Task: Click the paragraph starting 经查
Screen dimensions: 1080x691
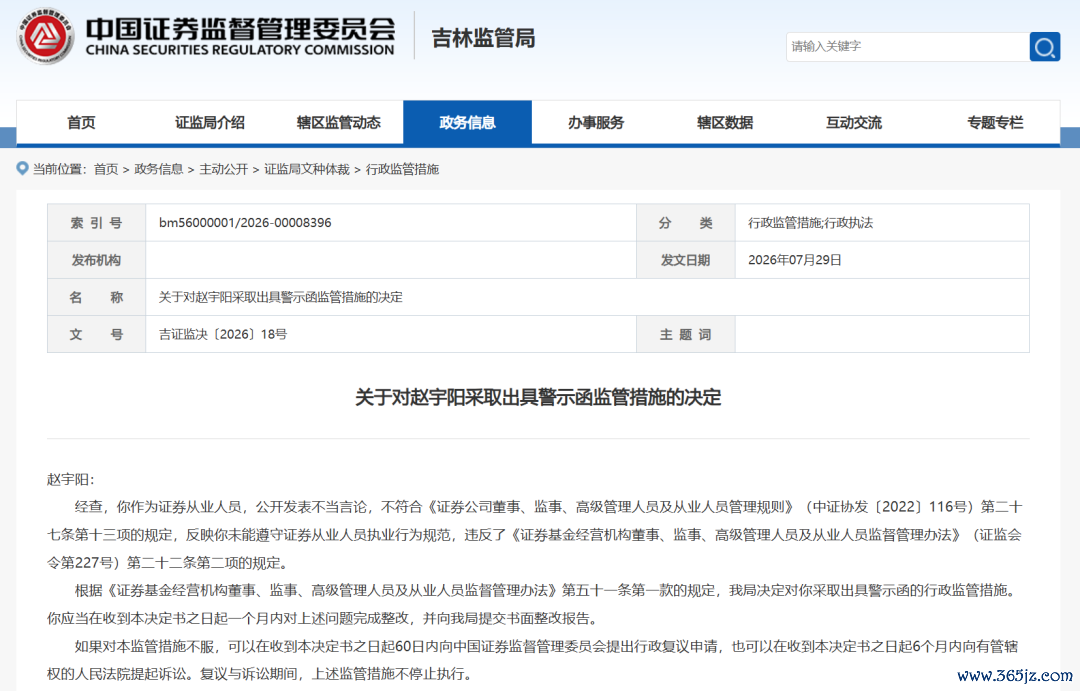Action: (534, 535)
